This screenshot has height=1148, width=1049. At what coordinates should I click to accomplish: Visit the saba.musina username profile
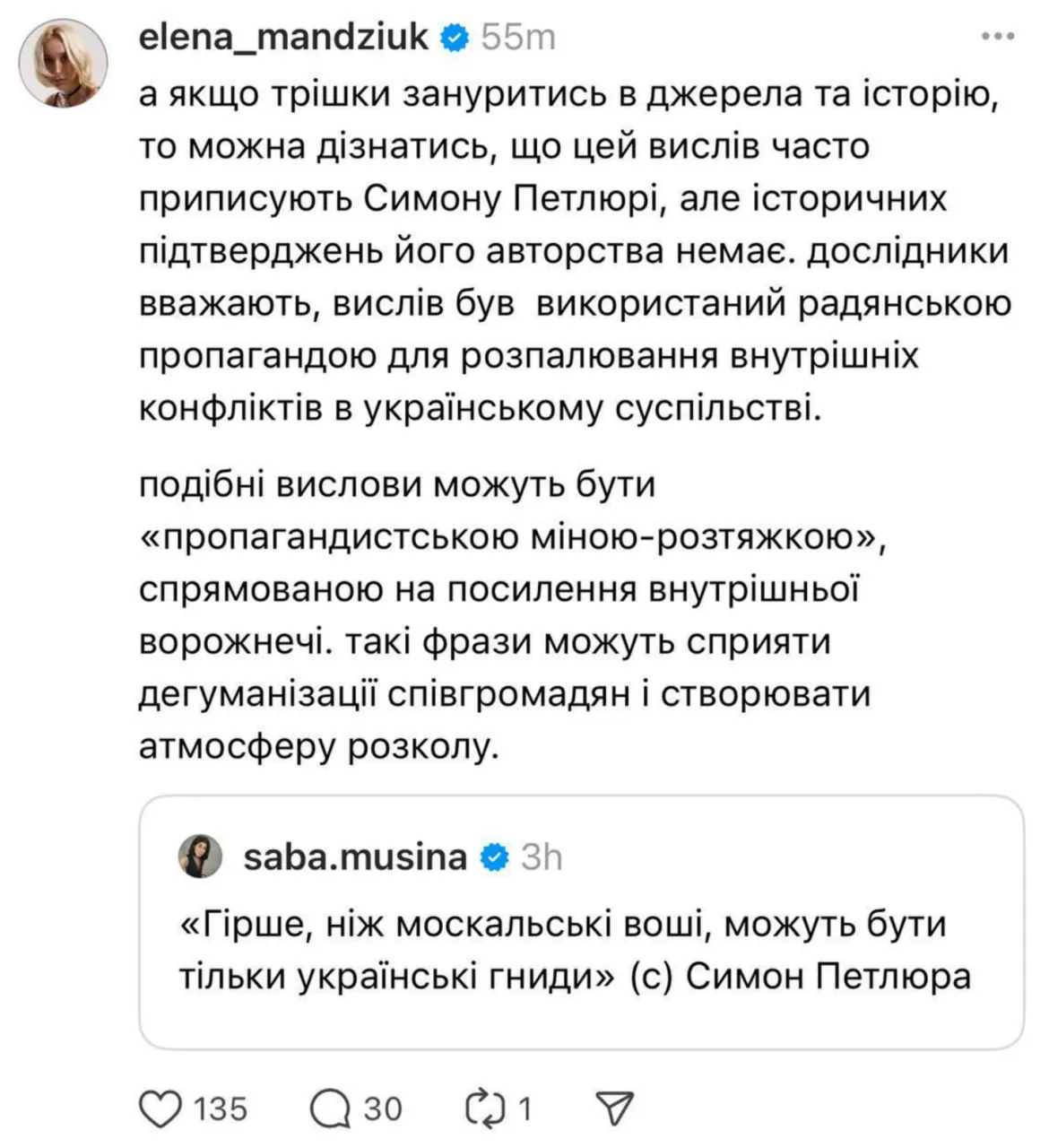(355, 857)
